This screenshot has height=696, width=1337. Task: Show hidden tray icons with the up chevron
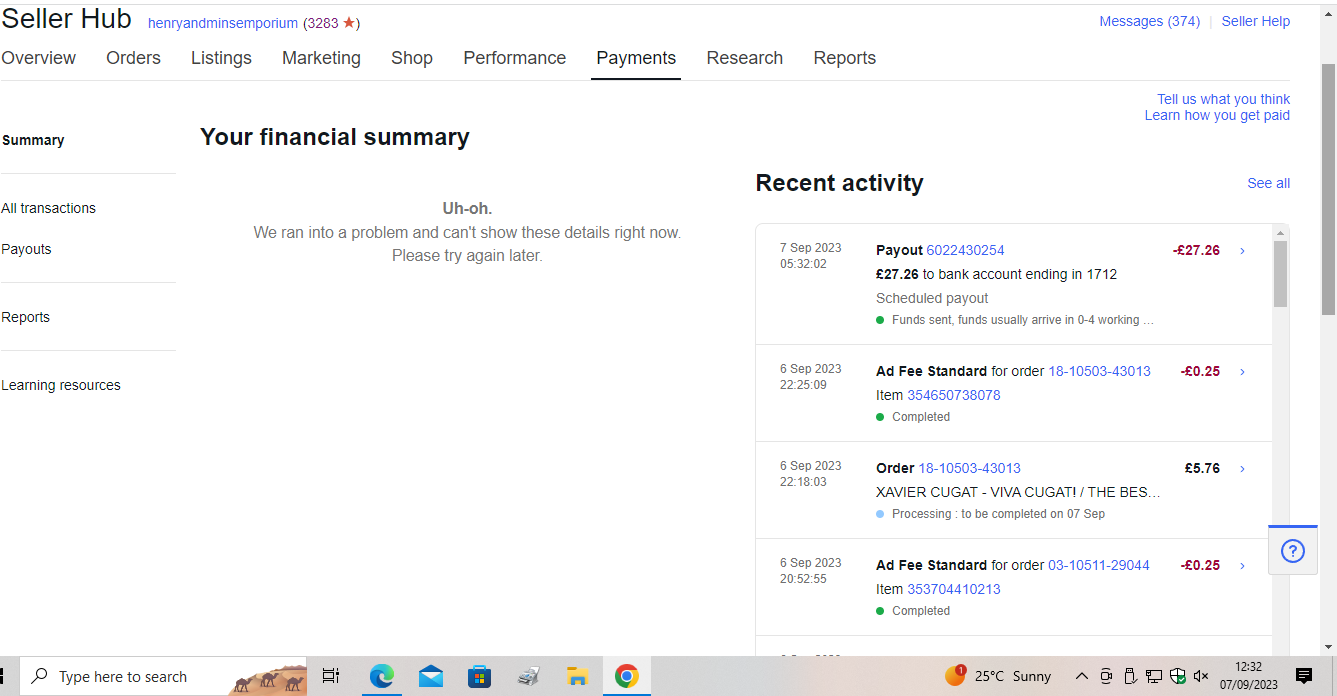[x=1082, y=676]
